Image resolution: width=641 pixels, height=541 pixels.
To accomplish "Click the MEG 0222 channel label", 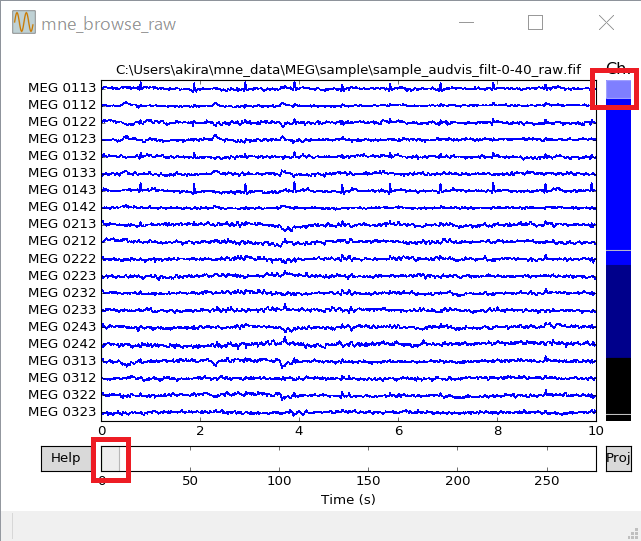I will tap(62, 258).
